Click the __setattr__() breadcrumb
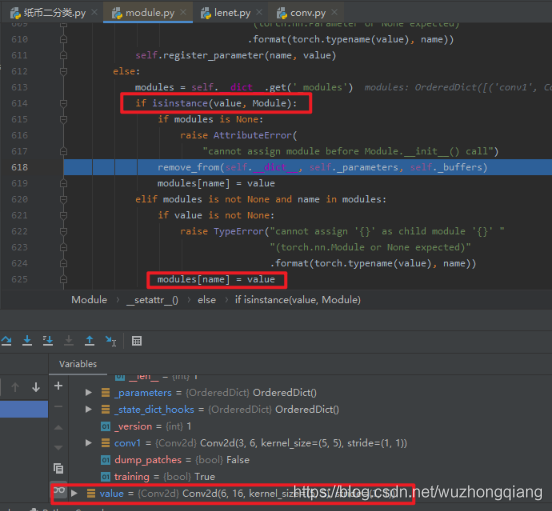The width and height of the screenshot is (552, 511). tap(152, 300)
